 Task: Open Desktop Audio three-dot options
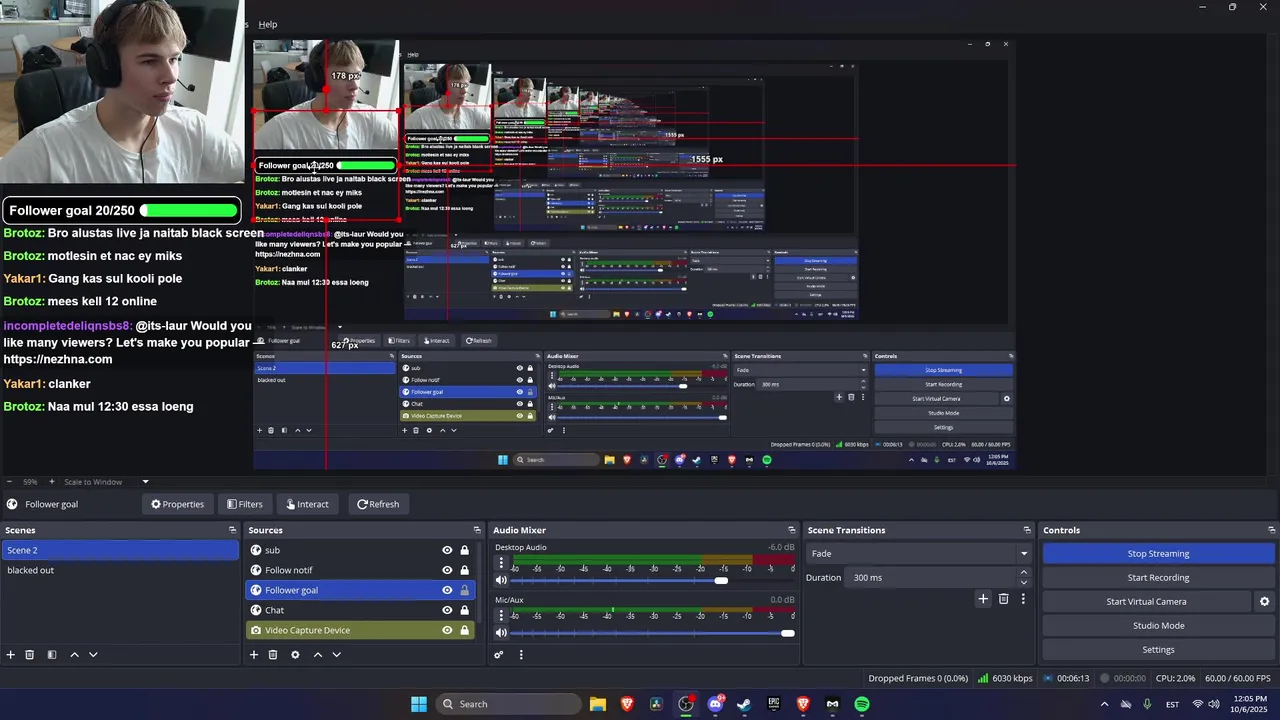501,563
